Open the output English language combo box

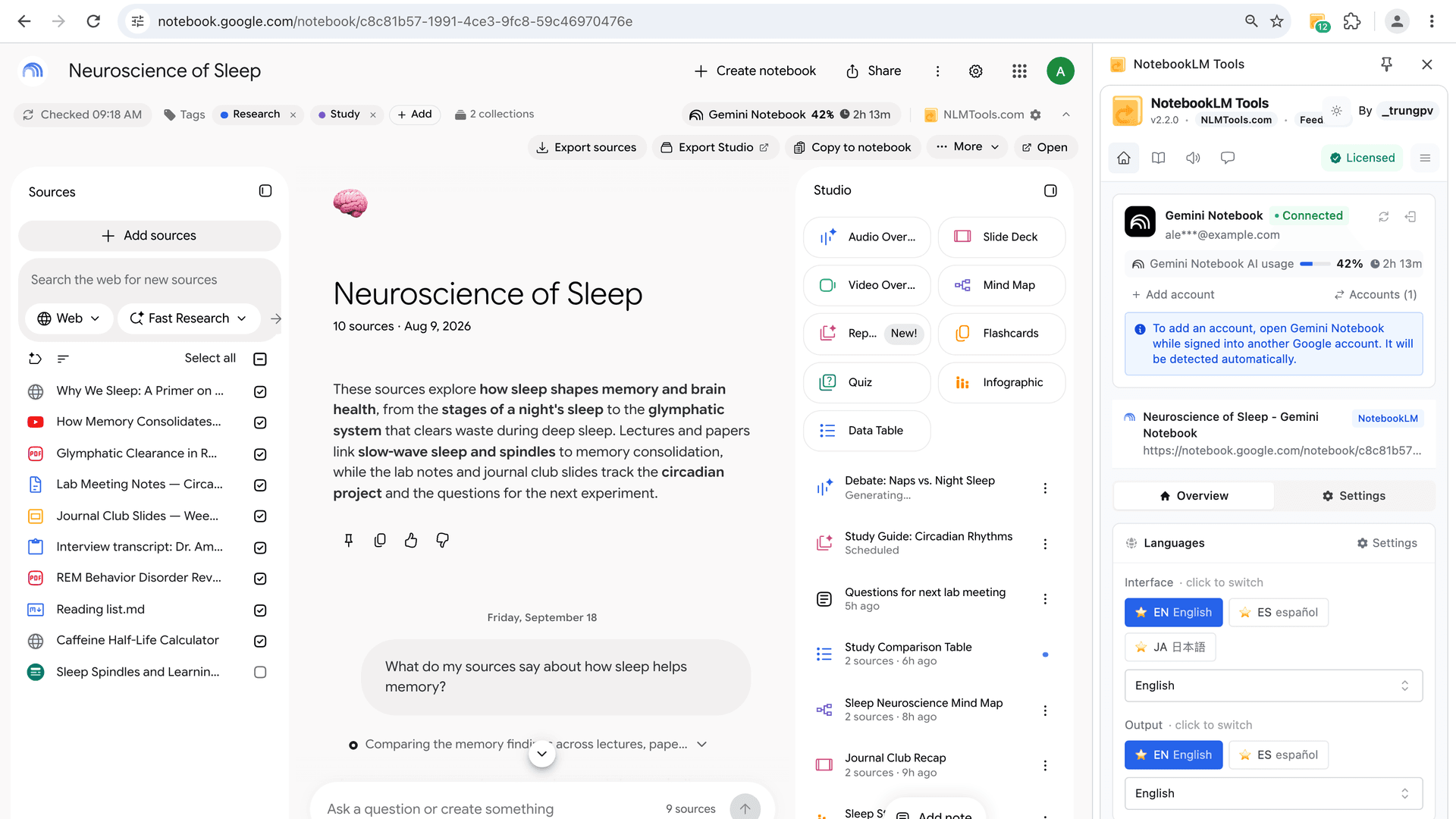(x=1273, y=793)
